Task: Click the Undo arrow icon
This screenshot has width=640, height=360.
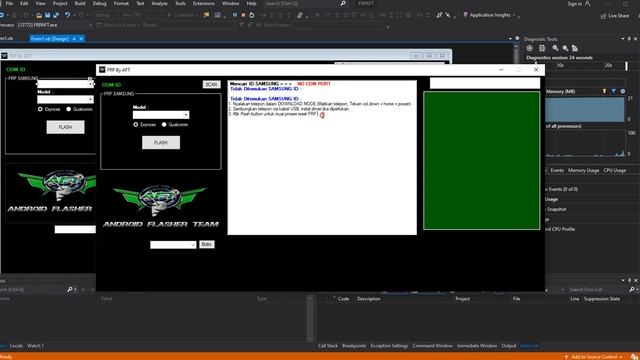Action: pos(67,15)
